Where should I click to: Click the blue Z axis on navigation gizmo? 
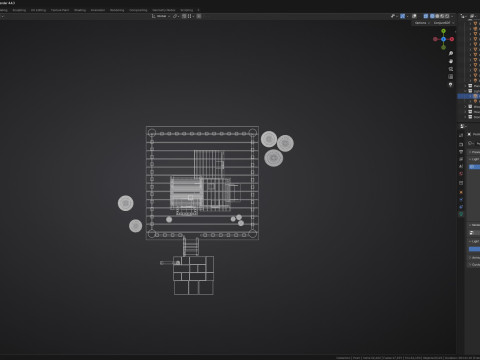pyautogui.click(x=443, y=39)
